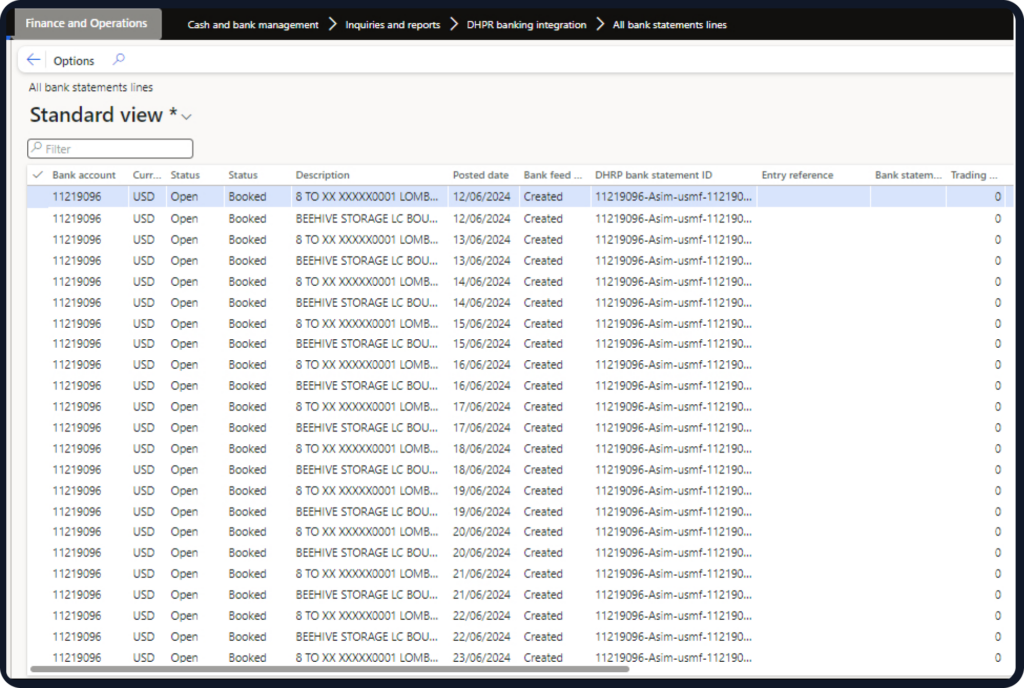
Task: Open the Options menu
Action: tap(74, 61)
